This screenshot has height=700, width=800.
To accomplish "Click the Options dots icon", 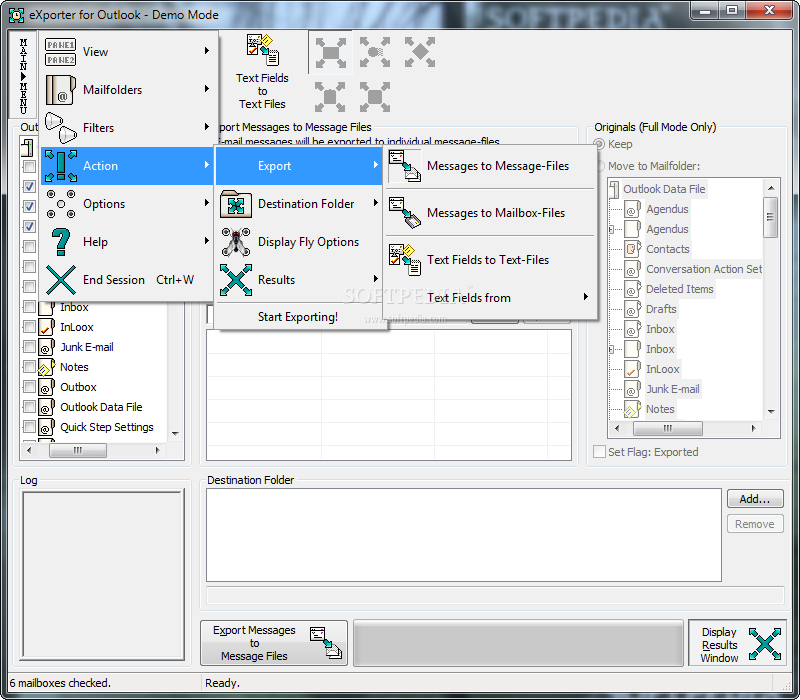I will coord(60,204).
